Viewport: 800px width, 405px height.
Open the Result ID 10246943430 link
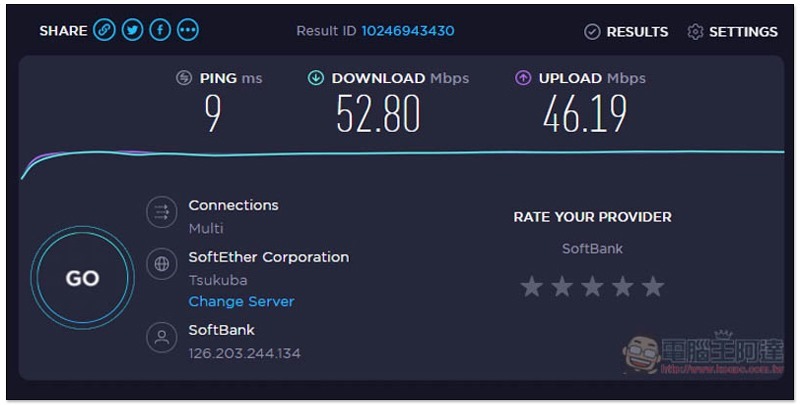pos(408,31)
